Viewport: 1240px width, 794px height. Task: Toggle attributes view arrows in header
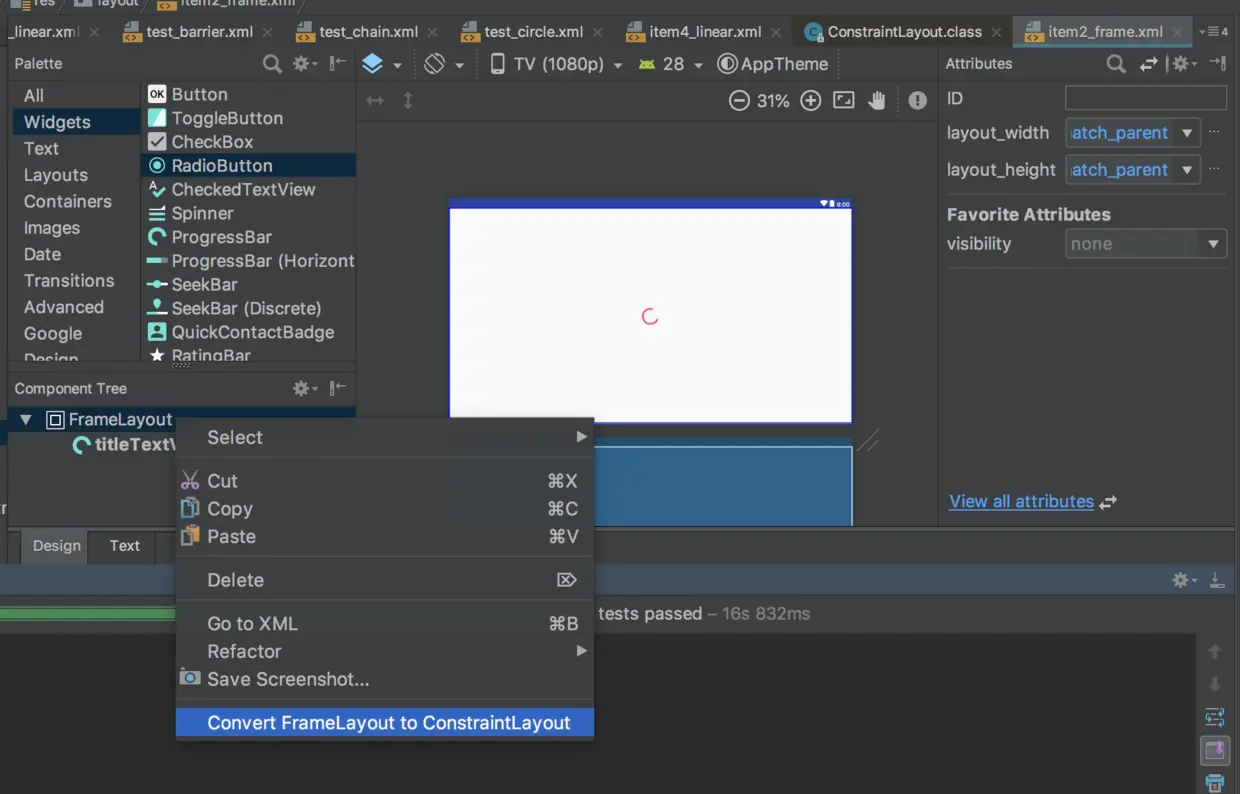(1149, 64)
